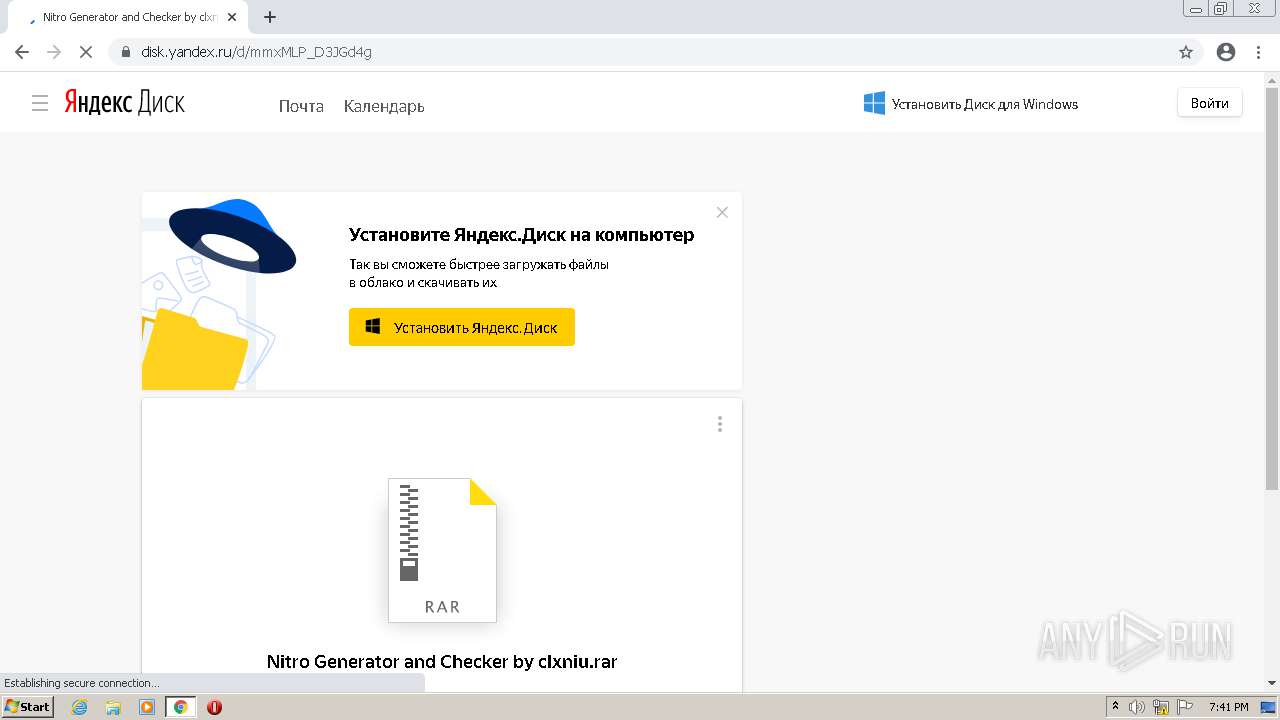Click the Войти sign-in button
The image size is (1280, 720).
(1209, 103)
